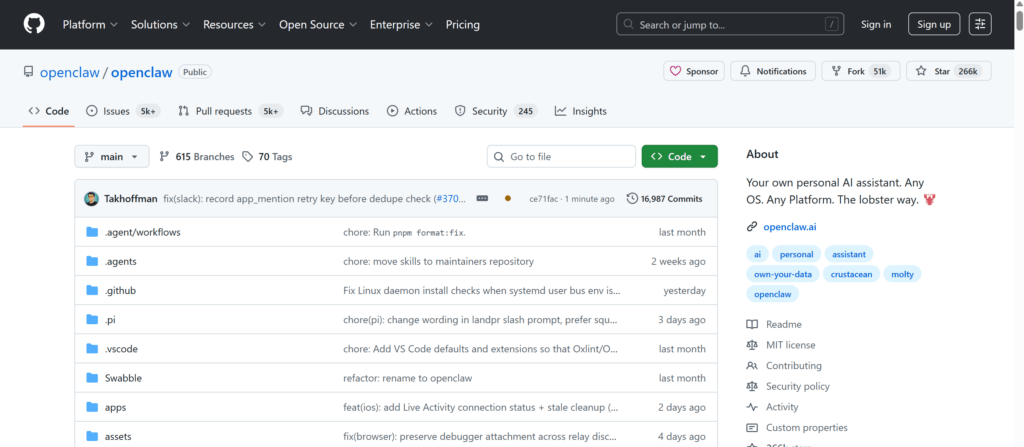View the 615 Branches link
This screenshot has height=447, width=1024.
tap(197, 157)
